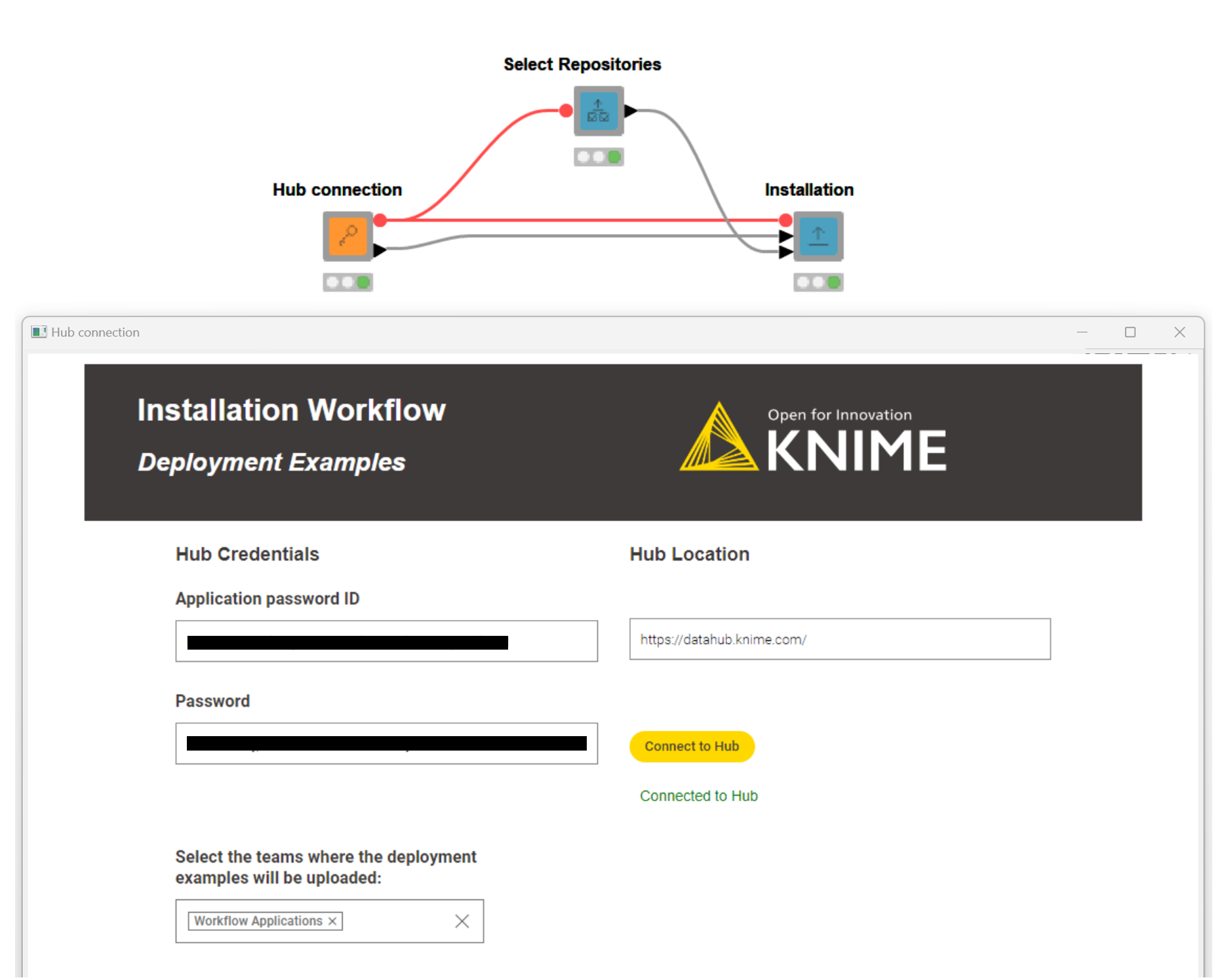Image resolution: width=1226 pixels, height=980 pixels.
Task: Click status light under Select Repositories node
Action: click(x=598, y=157)
